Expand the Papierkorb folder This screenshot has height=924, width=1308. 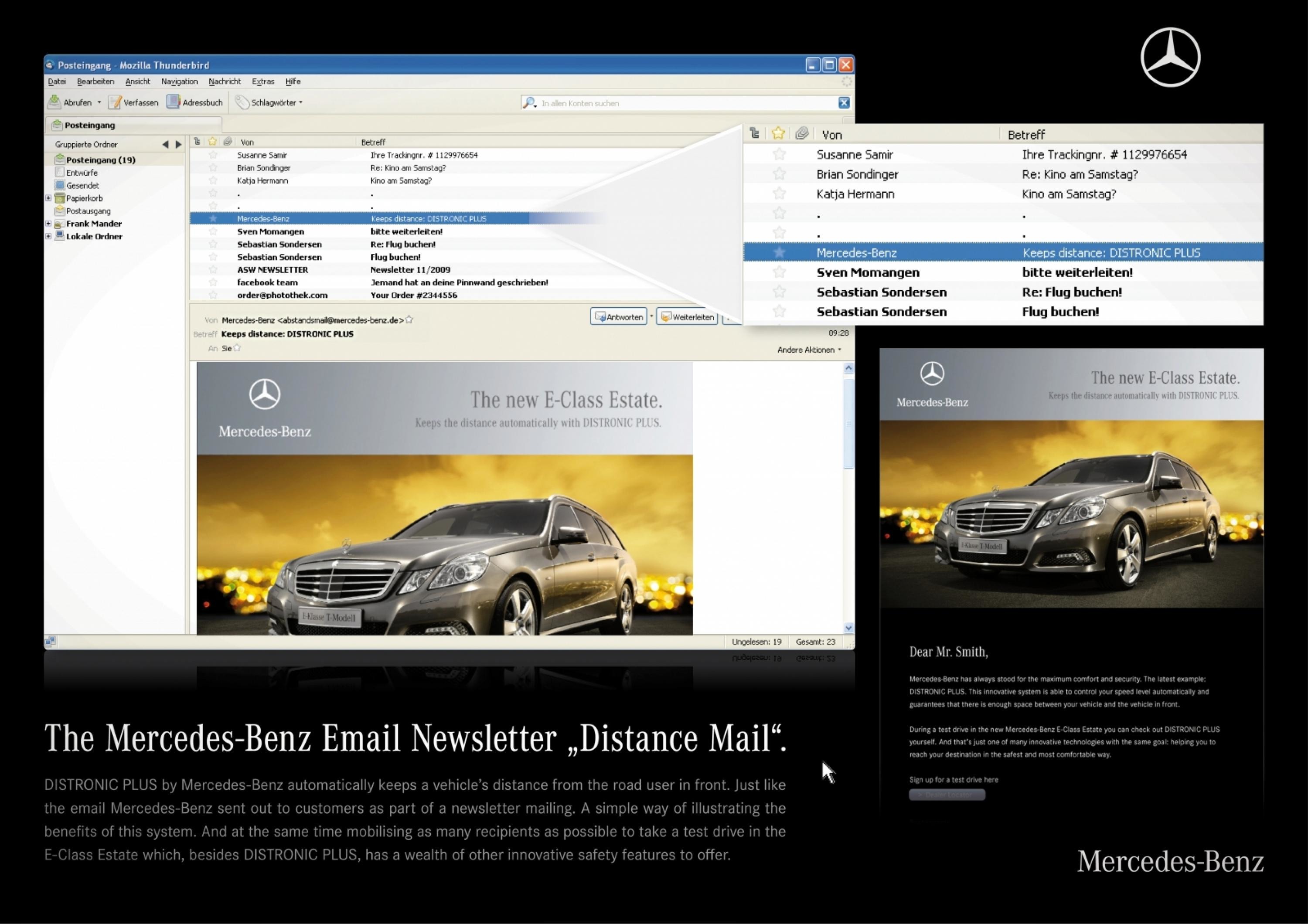point(48,198)
